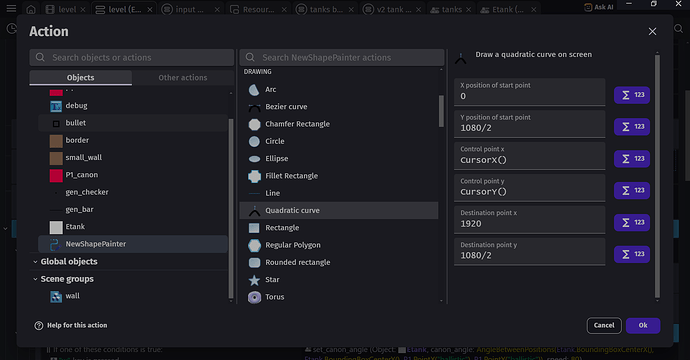Edit the Destination point x field

click(529, 220)
